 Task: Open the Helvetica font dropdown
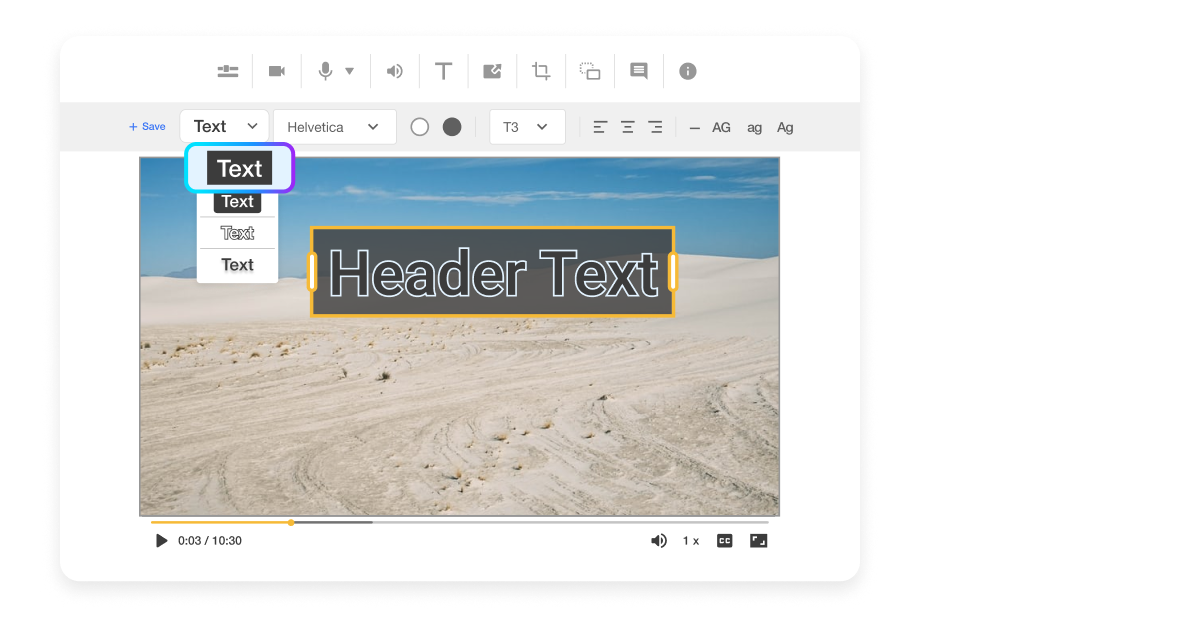click(334, 127)
